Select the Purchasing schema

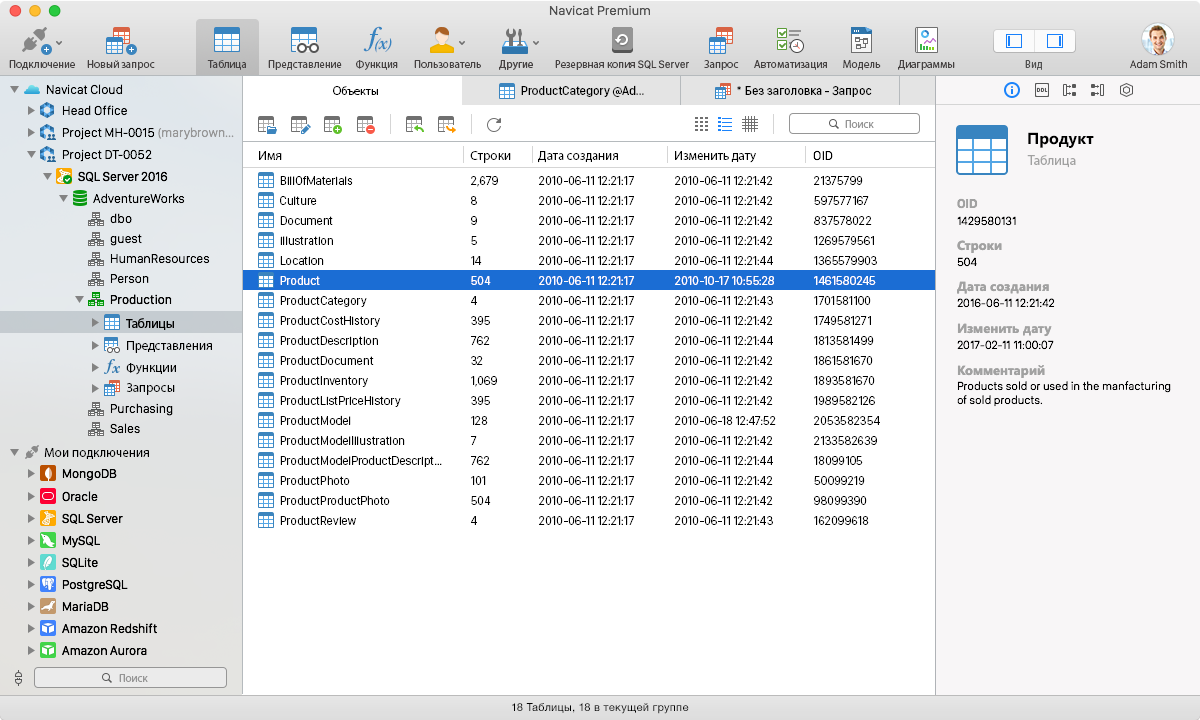point(141,408)
